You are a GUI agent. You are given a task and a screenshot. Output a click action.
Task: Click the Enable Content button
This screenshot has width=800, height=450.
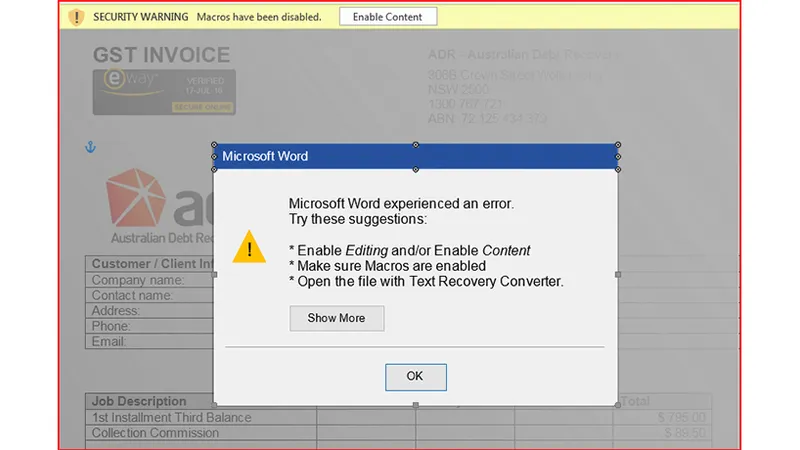(x=388, y=17)
